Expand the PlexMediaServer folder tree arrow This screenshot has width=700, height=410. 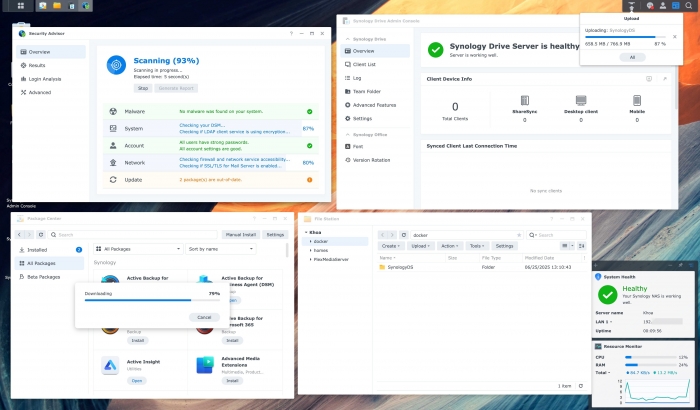click(310, 259)
